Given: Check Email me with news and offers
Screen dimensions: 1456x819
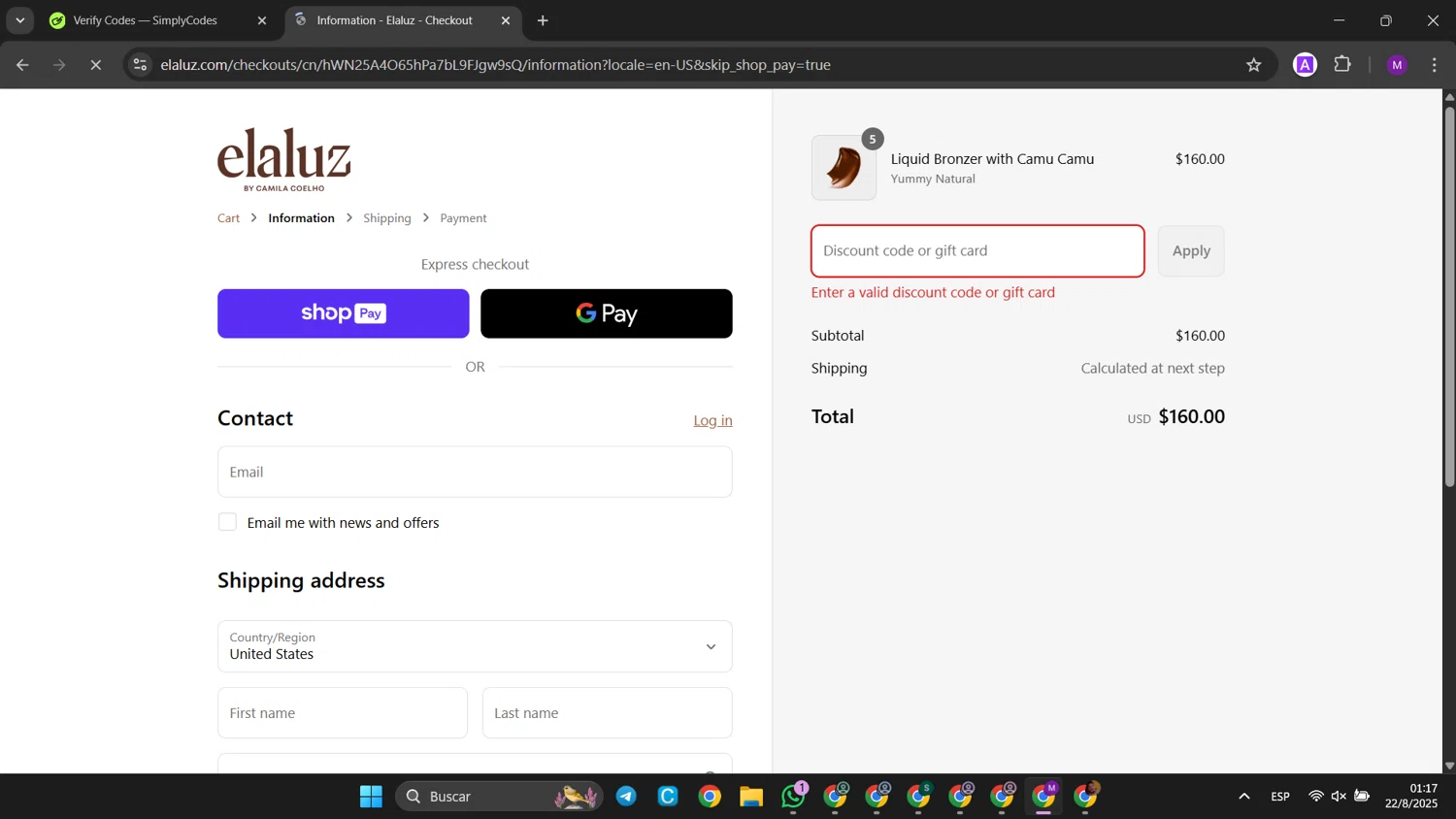Looking at the screenshot, I should pyautogui.click(x=227, y=522).
